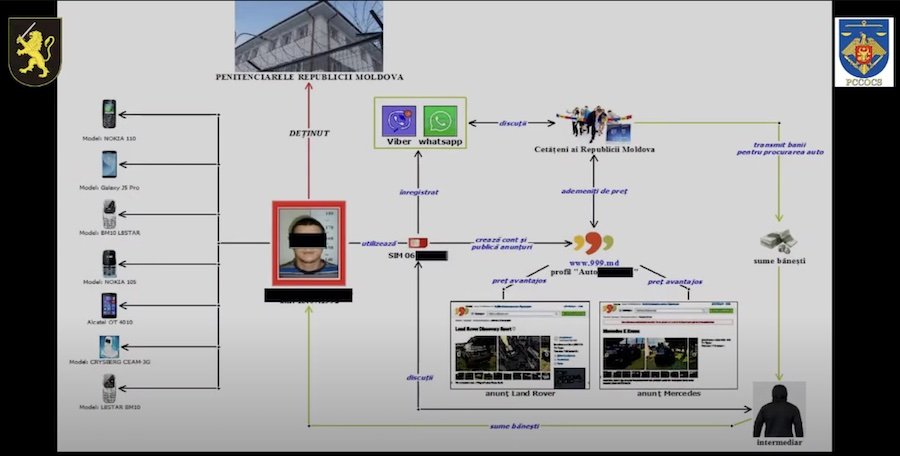Click the hooded intermediar figure
The width and height of the screenshot is (900, 456).
pos(777,409)
